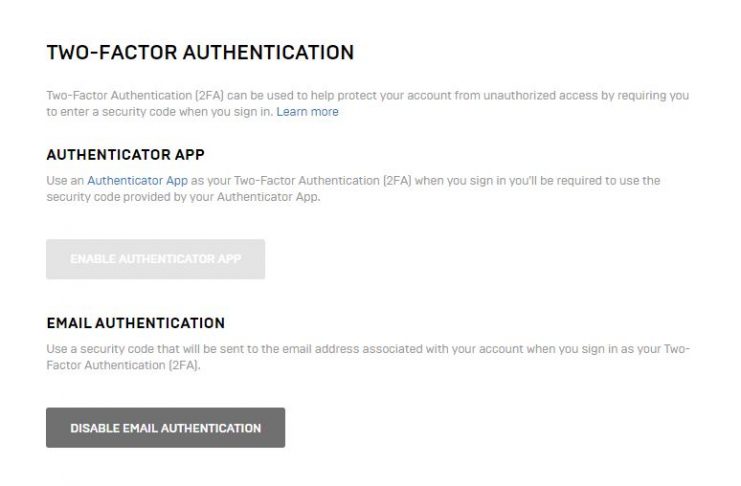The height and width of the screenshot is (486, 741).
Task: Click the Enable Authenticator App button
Action: [155, 259]
